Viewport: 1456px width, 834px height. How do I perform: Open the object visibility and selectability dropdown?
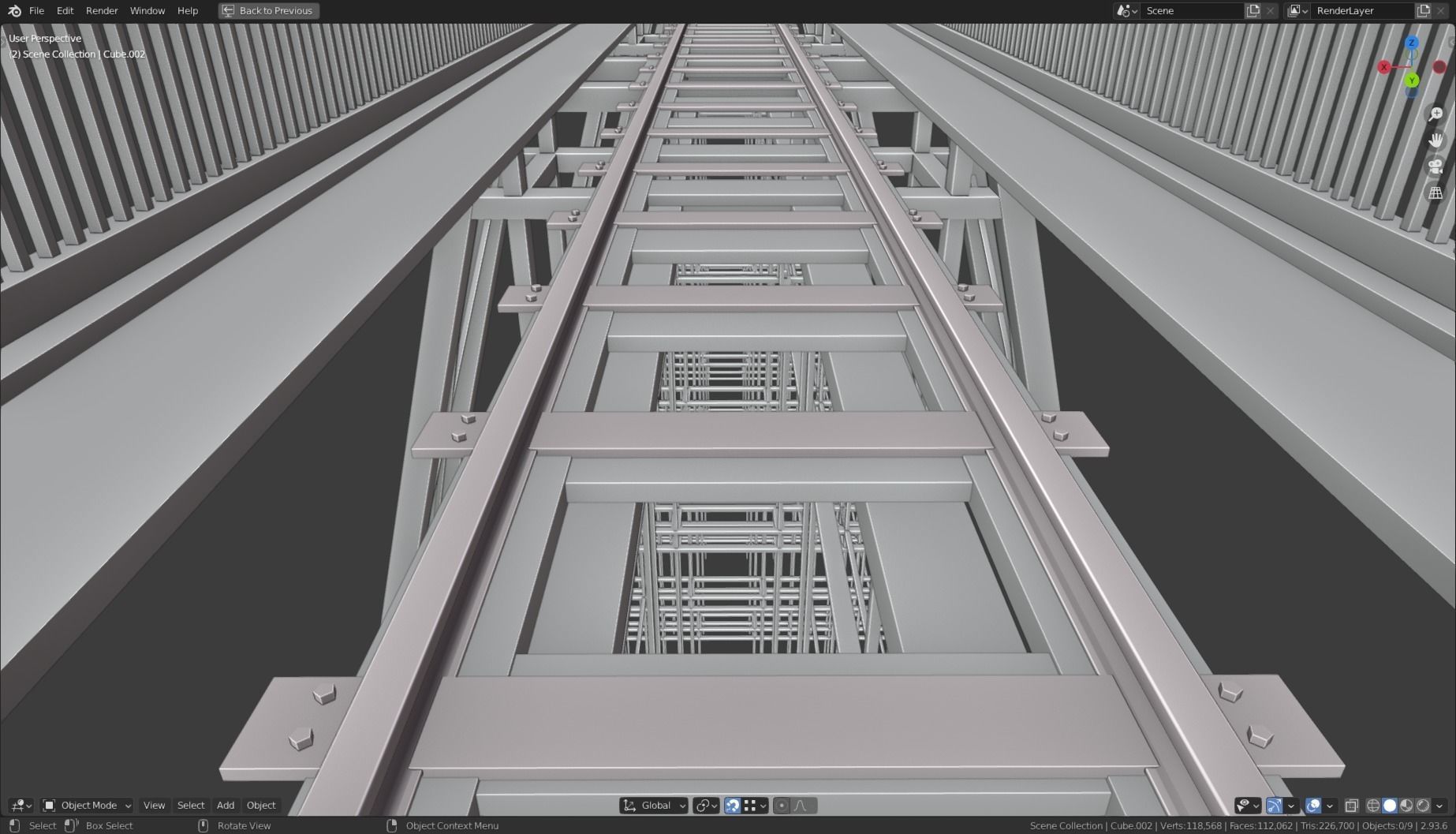(1248, 806)
